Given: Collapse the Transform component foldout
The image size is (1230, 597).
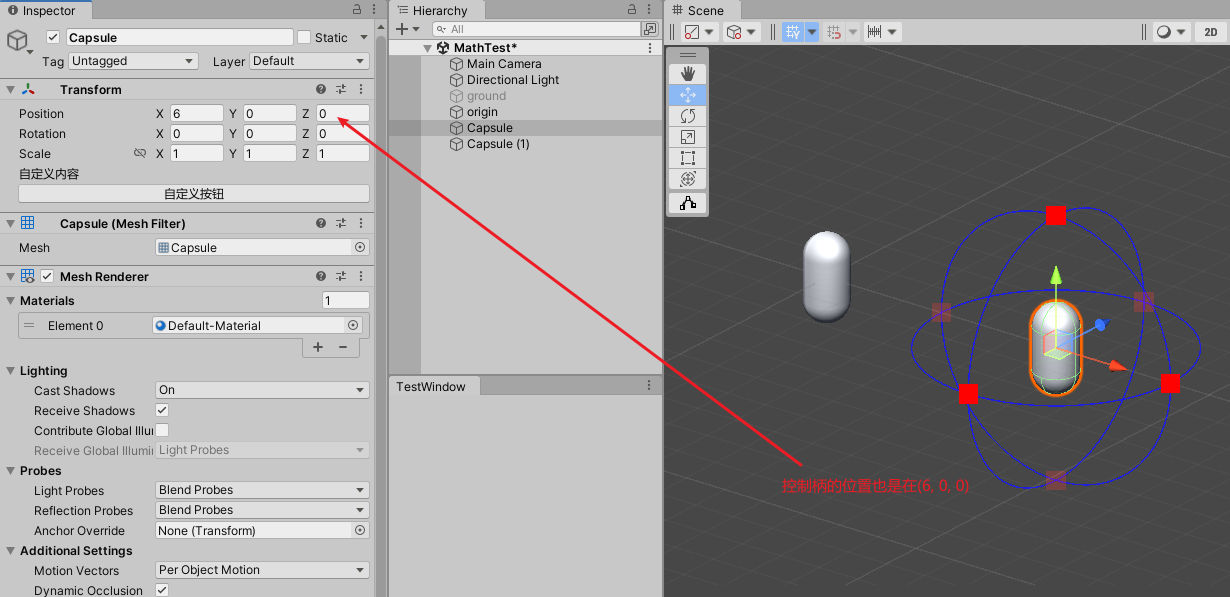Looking at the screenshot, I should click(x=9, y=89).
